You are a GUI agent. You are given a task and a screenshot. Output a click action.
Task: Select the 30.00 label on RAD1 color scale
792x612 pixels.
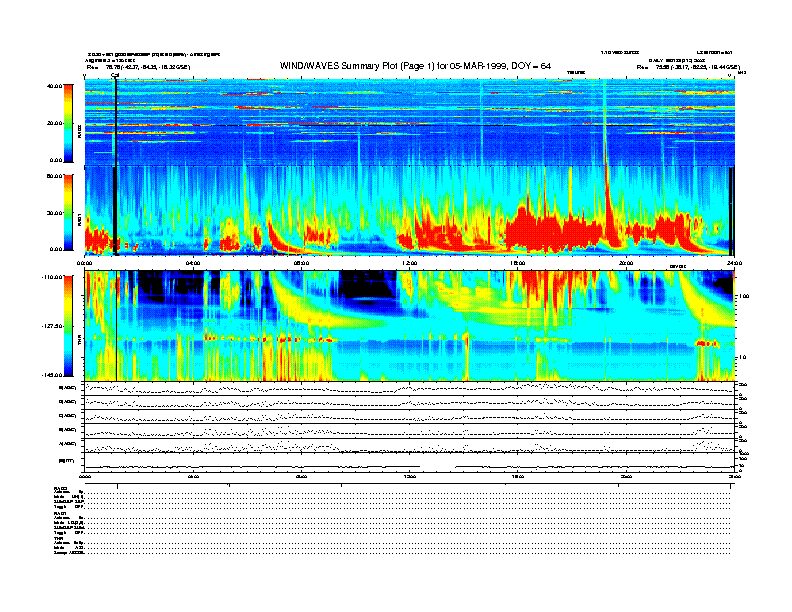tap(54, 213)
